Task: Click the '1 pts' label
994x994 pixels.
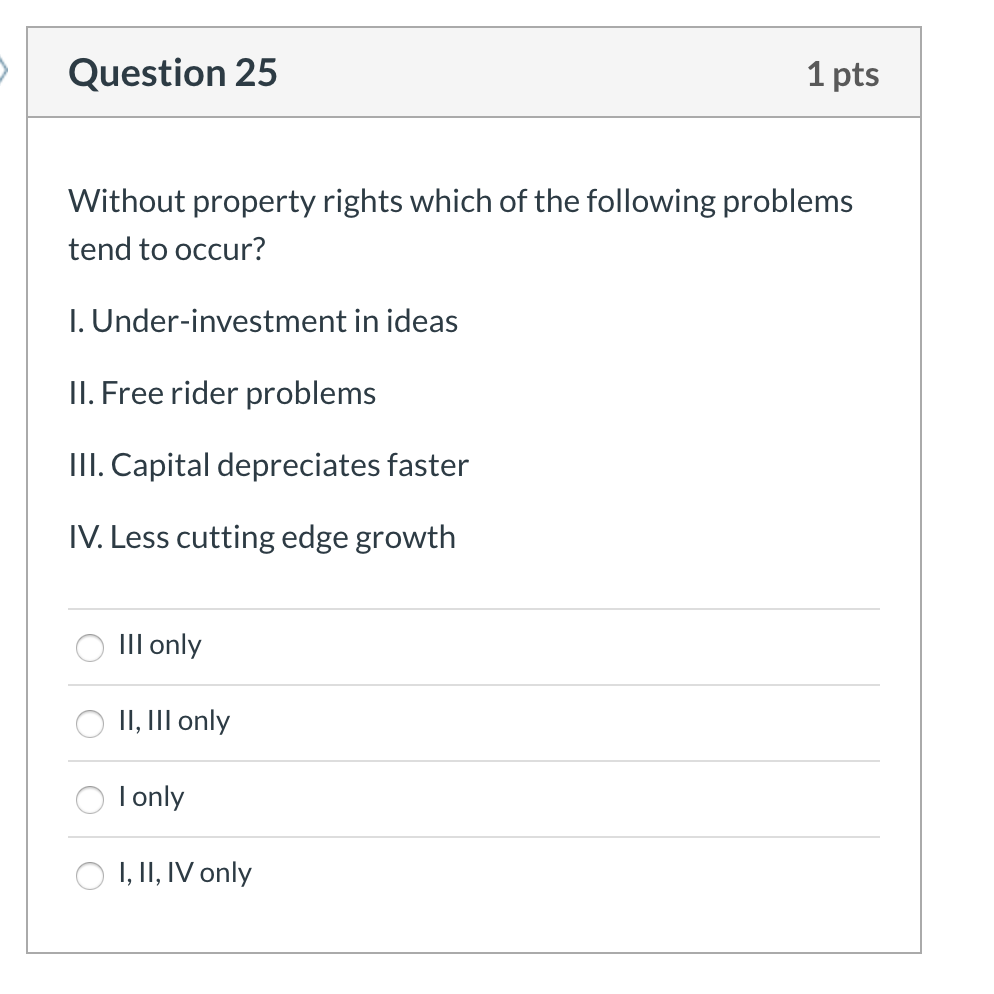Action: pos(841,73)
